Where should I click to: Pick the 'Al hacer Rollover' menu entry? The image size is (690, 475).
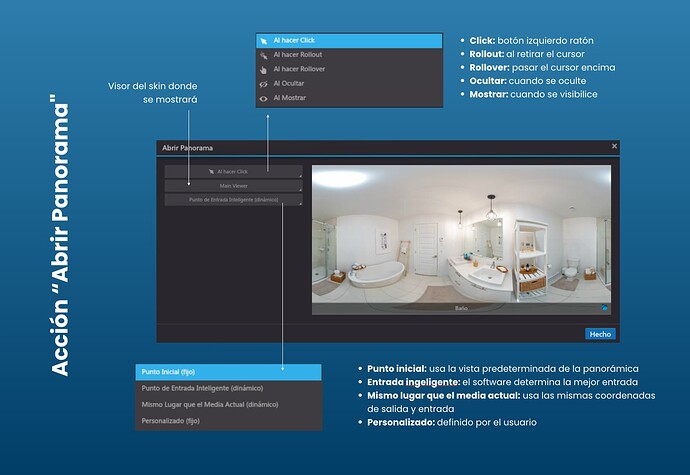(x=349, y=69)
